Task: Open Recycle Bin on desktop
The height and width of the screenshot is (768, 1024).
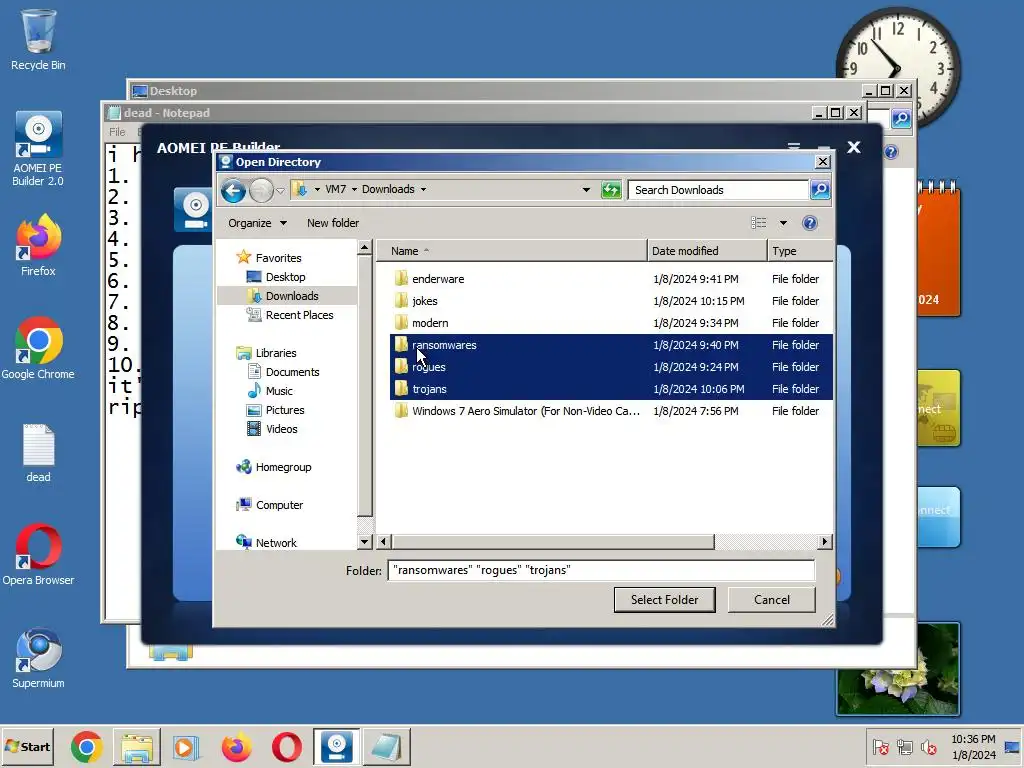Action: [x=38, y=40]
